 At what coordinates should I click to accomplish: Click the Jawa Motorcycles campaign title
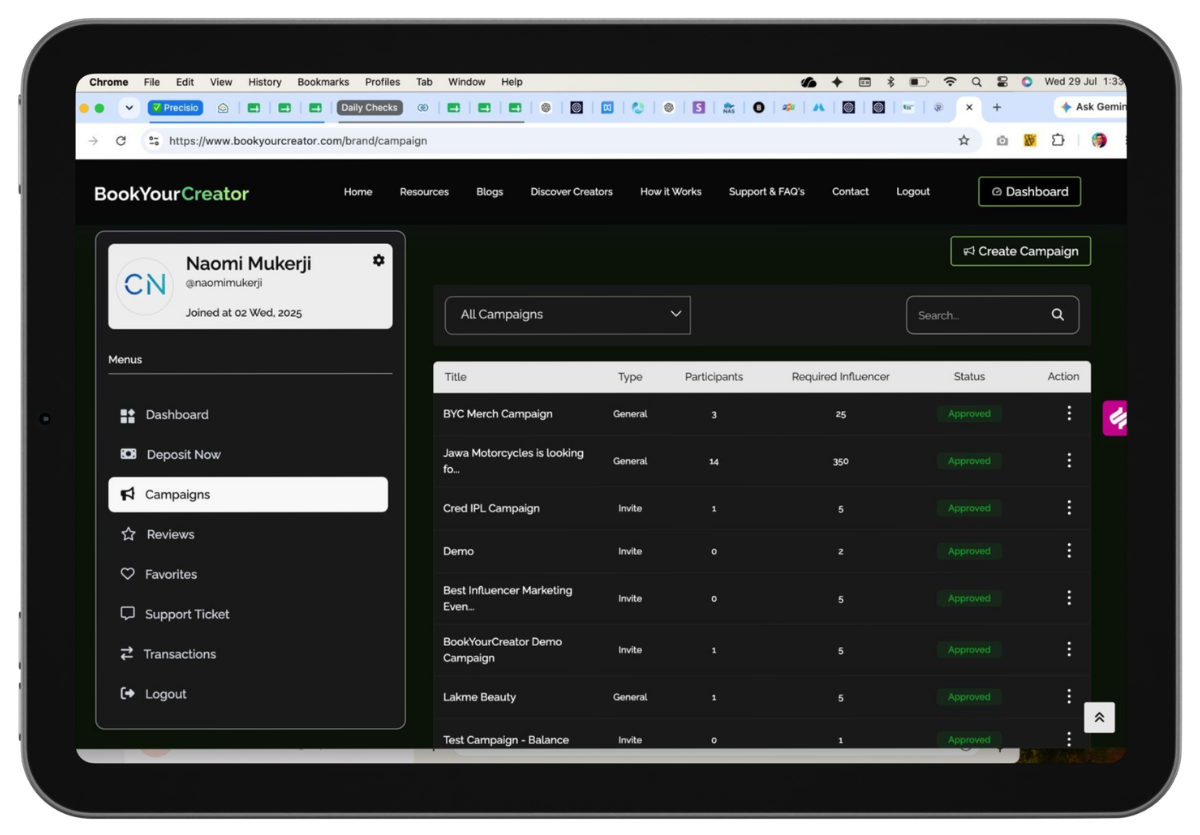(x=513, y=461)
